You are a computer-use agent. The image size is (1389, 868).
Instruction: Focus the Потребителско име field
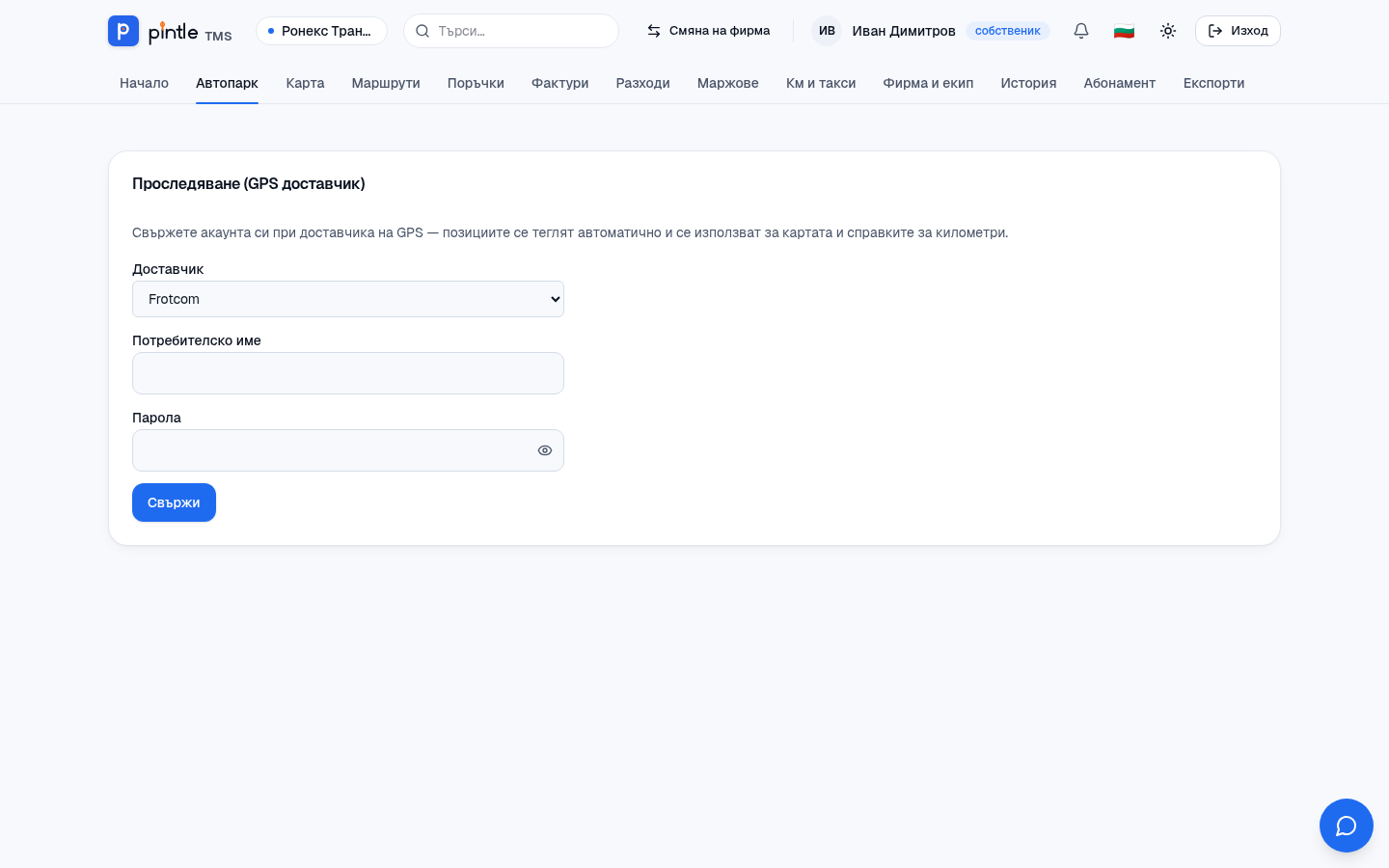(348, 373)
